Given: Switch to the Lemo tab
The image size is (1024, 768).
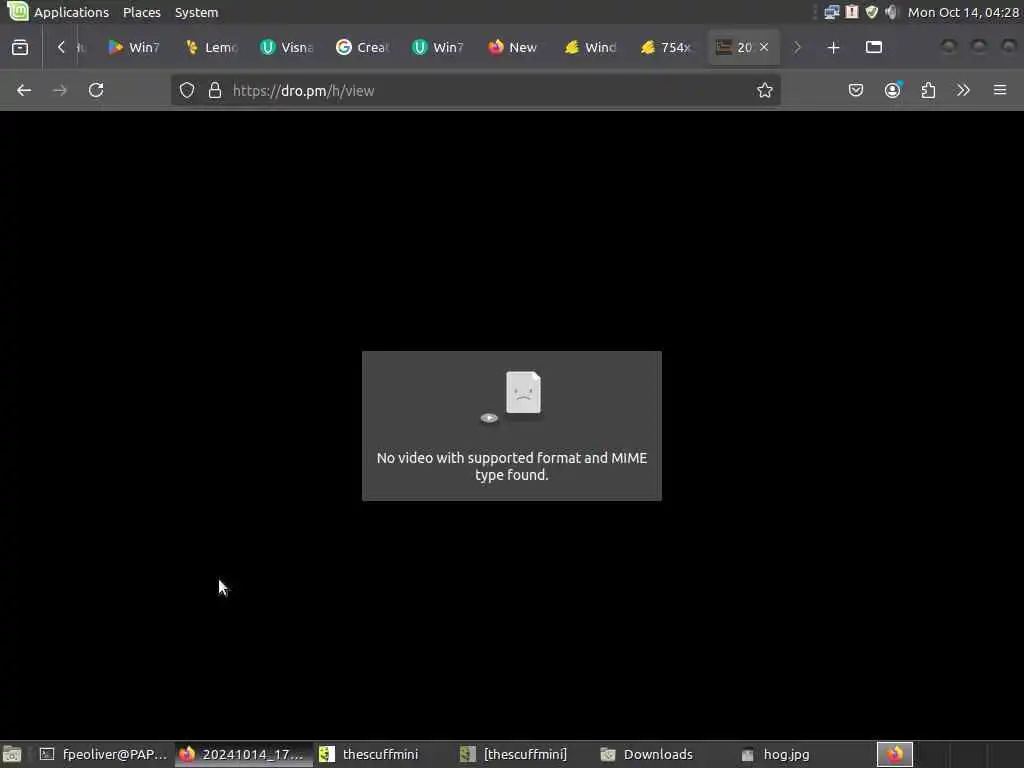Looking at the screenshot, I should click(210, 47).
